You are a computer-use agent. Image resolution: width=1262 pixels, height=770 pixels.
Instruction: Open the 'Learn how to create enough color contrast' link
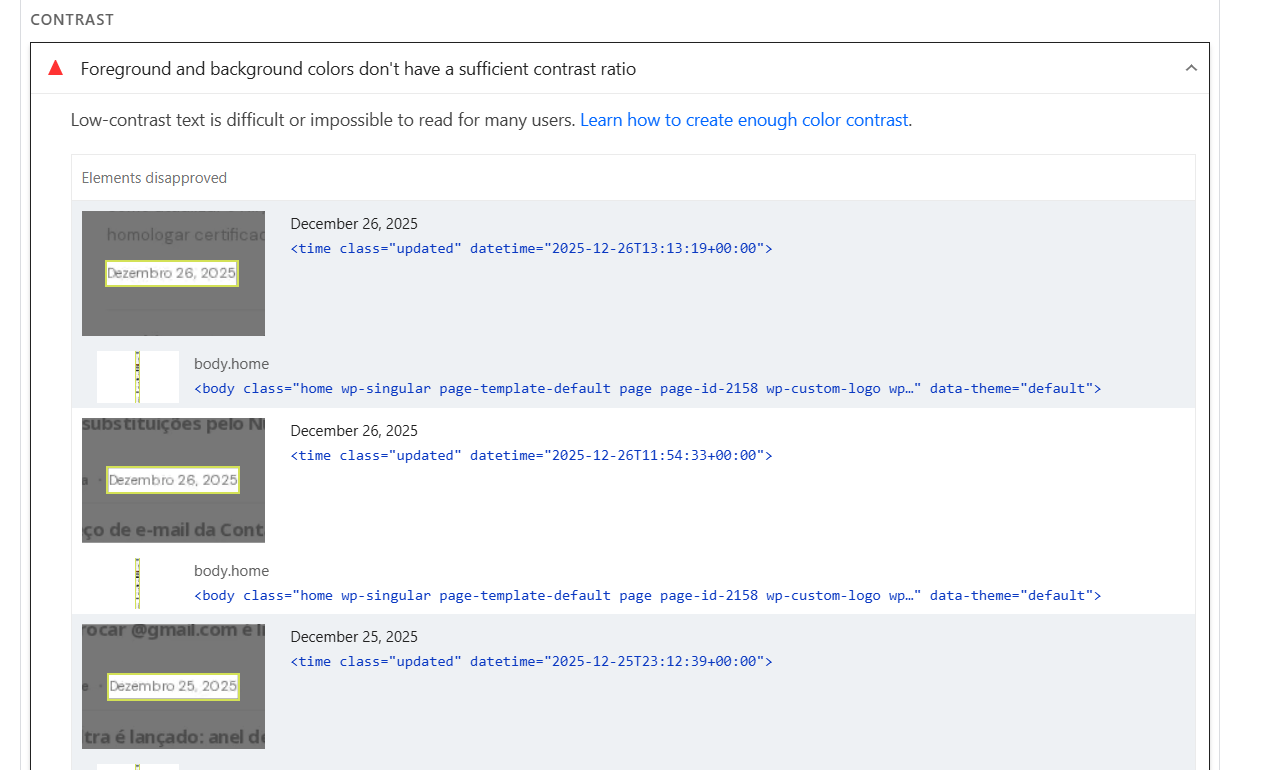point(744,120)
